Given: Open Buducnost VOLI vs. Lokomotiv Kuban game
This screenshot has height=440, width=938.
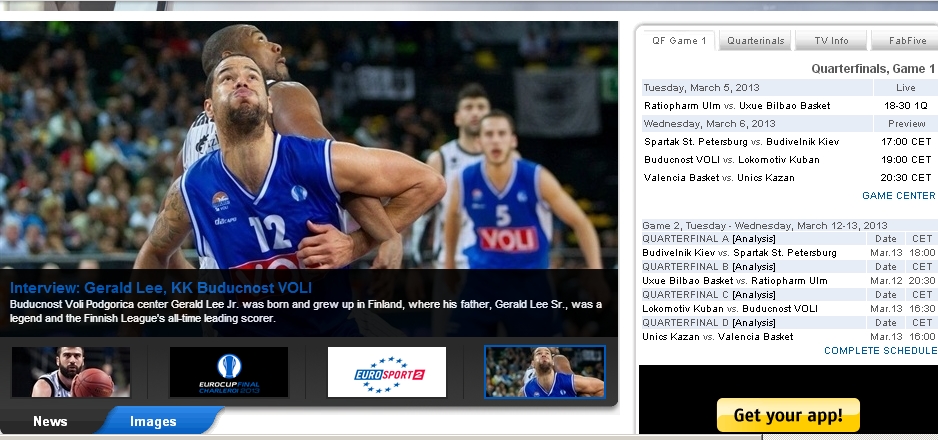Looking at the screenshot, I should click(732, 160).
